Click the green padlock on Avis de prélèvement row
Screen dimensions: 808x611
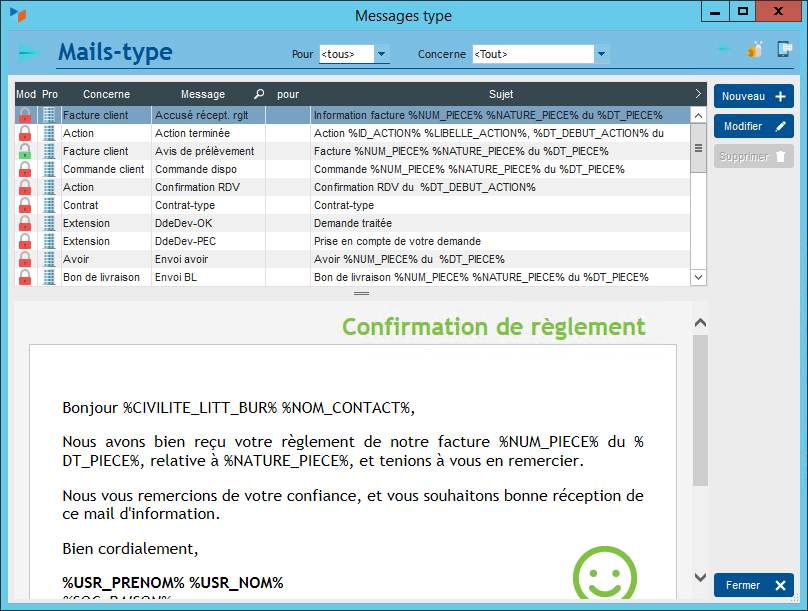(x=25, y=152)
